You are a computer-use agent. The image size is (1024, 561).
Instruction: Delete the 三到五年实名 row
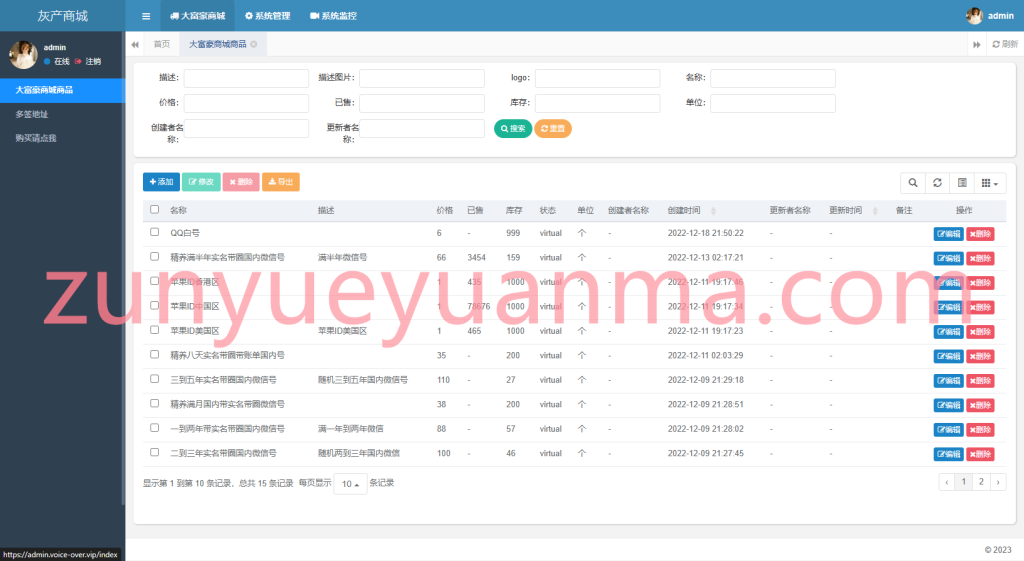[x=980, y=381]
